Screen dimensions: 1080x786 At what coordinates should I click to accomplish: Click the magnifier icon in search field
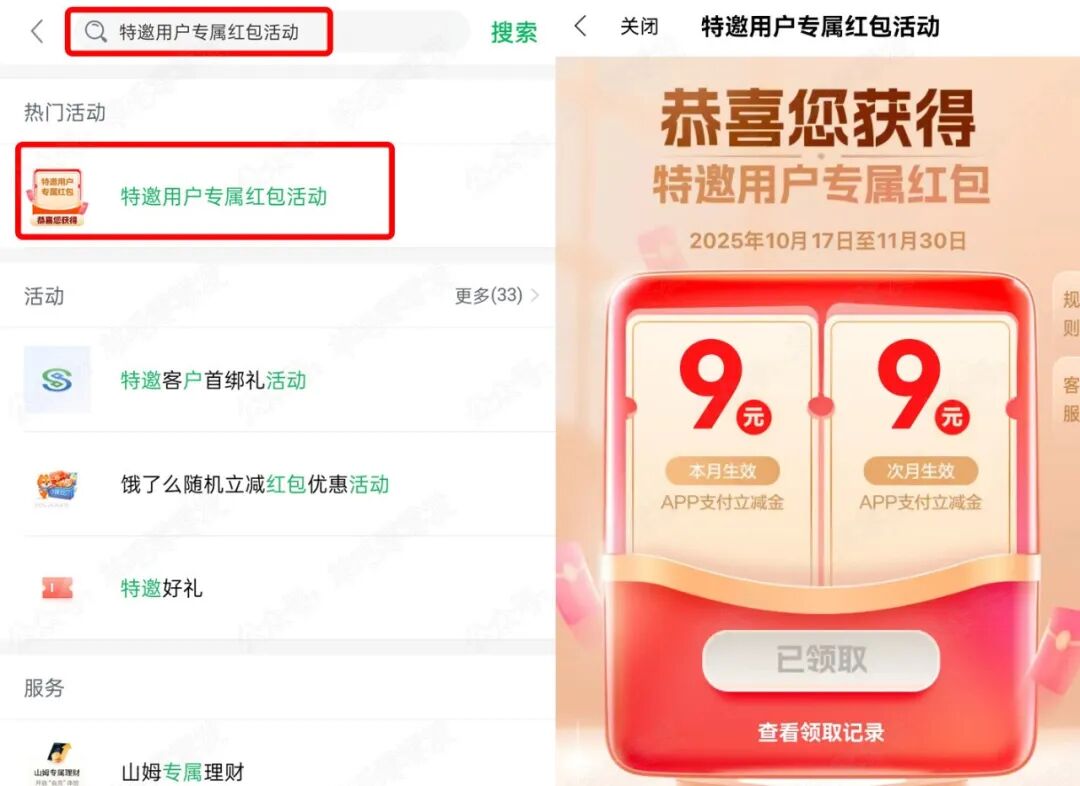coord(96,32)
